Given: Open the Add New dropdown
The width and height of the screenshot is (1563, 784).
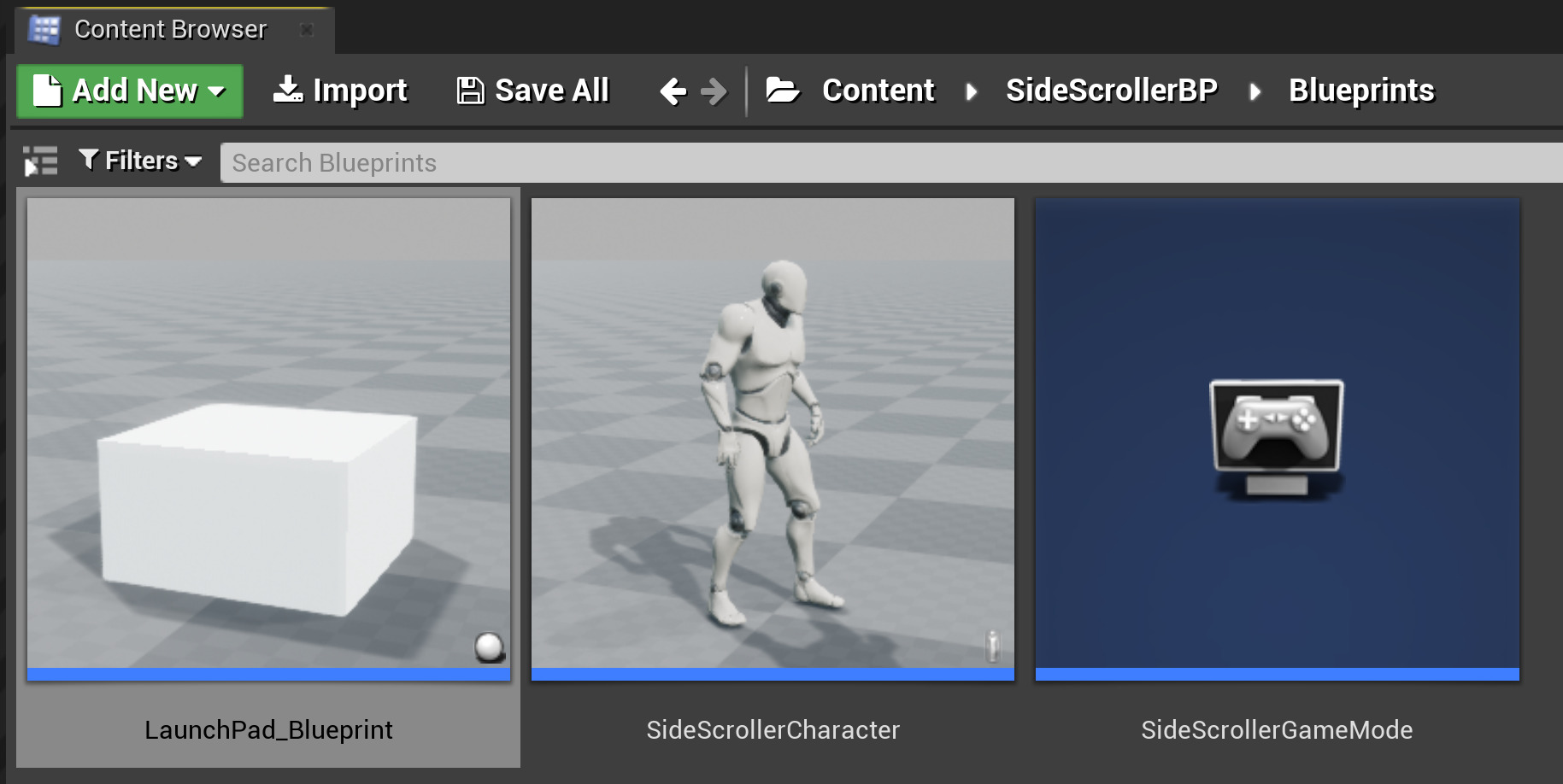Looking at the screenshot, I should (x=130, y=91).
